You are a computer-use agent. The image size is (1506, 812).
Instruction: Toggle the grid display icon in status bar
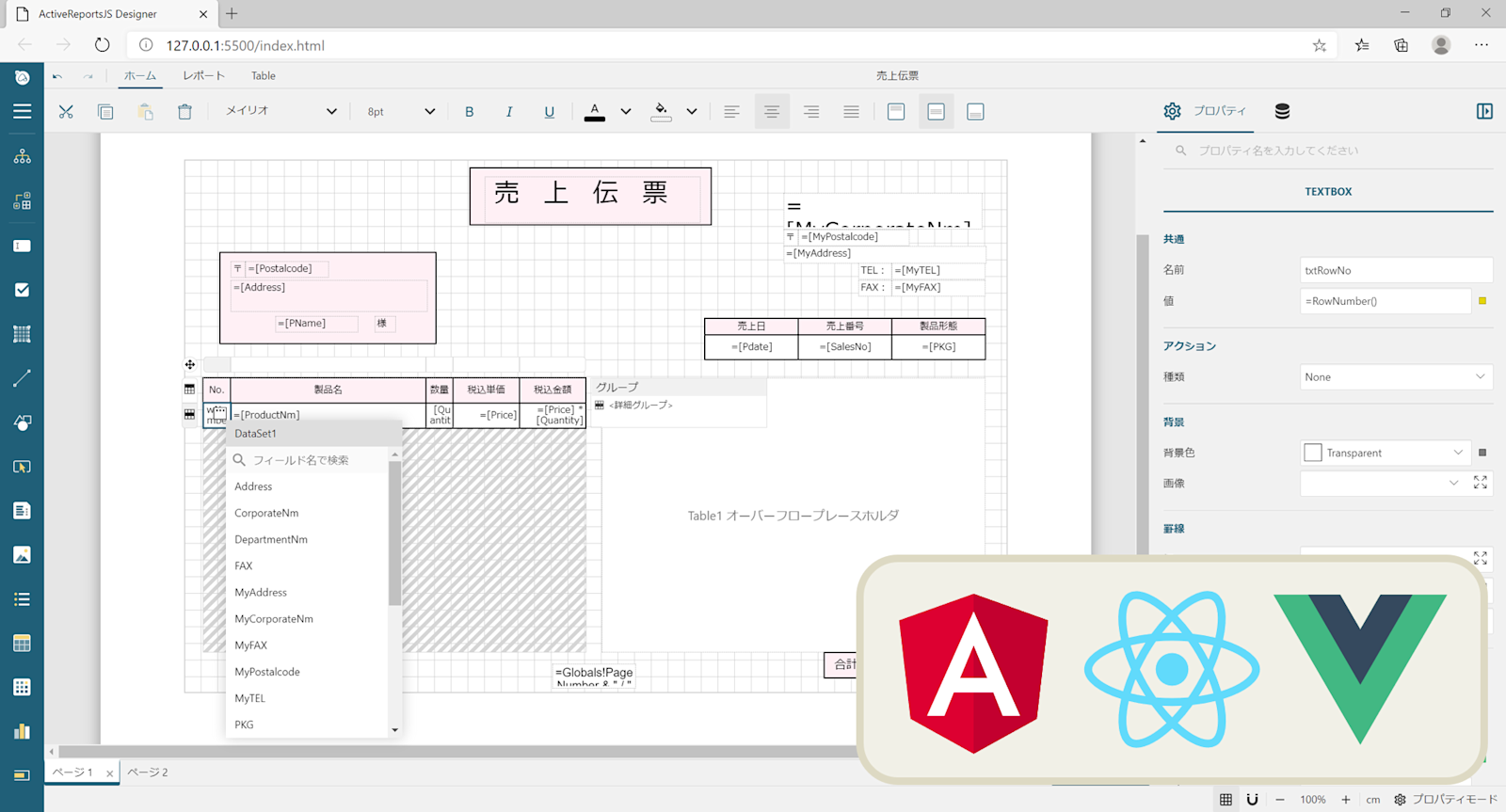(x=1226, y=800)
